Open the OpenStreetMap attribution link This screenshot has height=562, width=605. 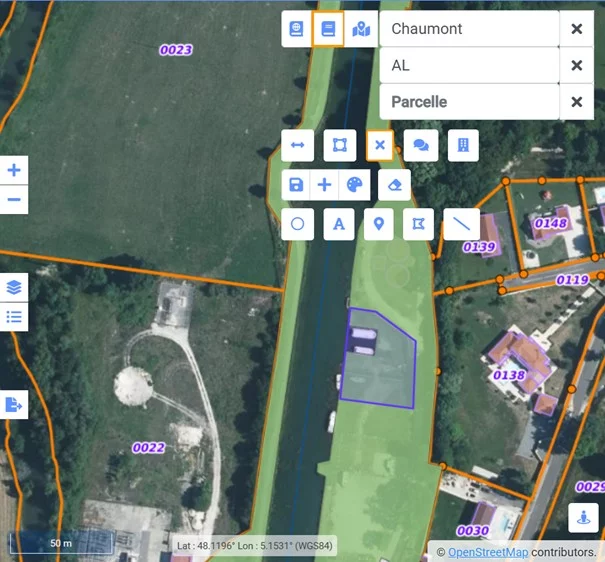point(490,552)
